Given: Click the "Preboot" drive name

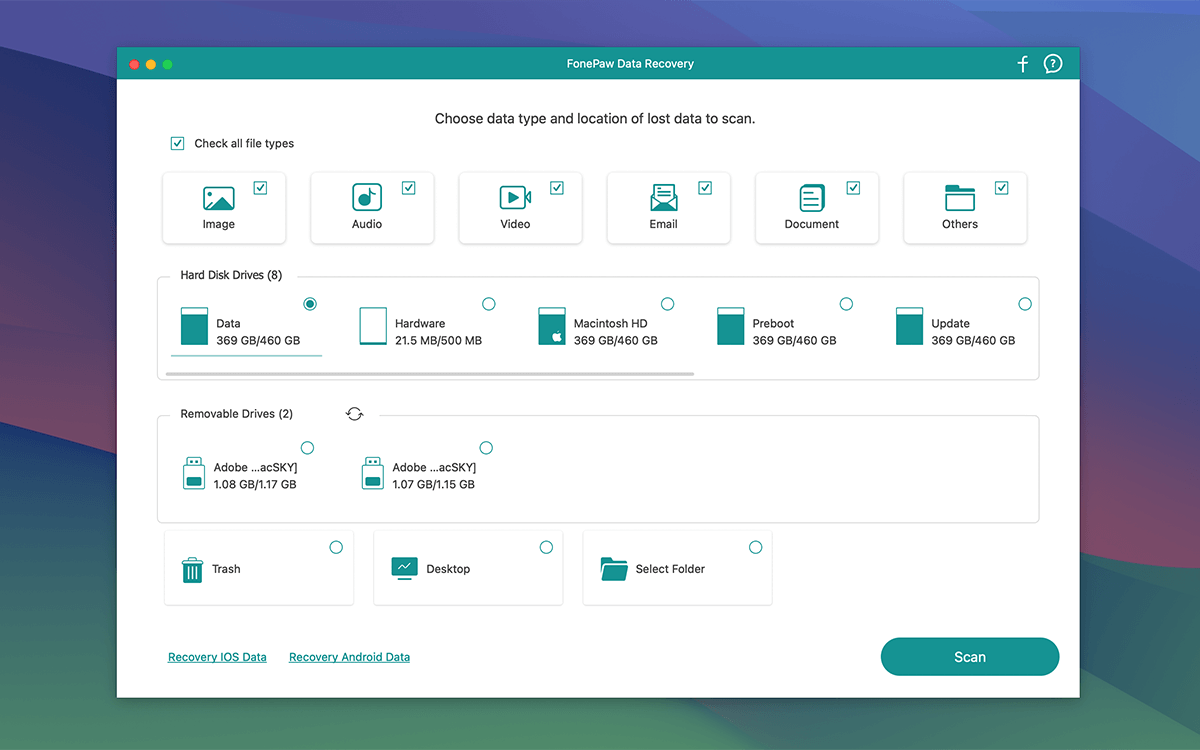Looking at the screenshot, I should [773, 324].
